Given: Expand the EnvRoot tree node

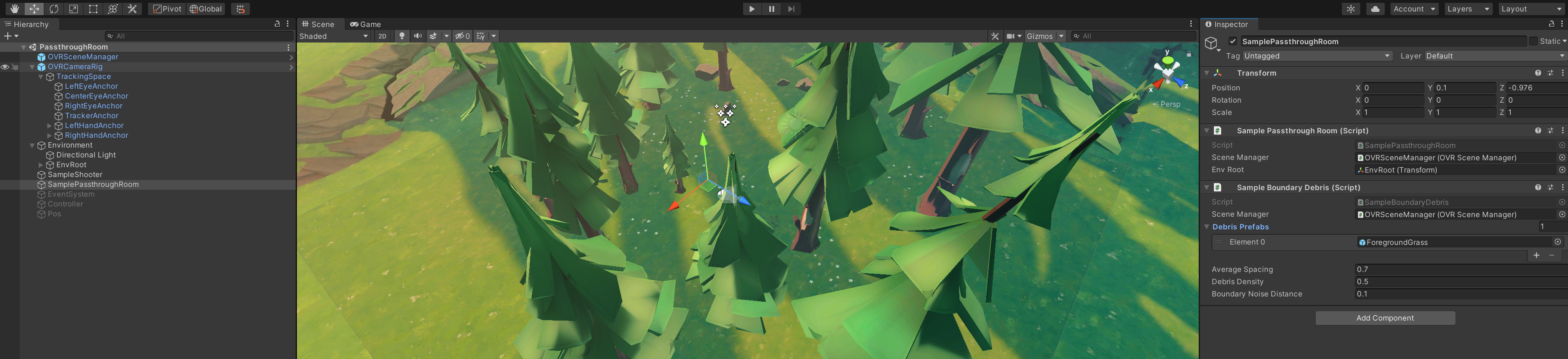Looking at the screenshot, I should [41, 165].
